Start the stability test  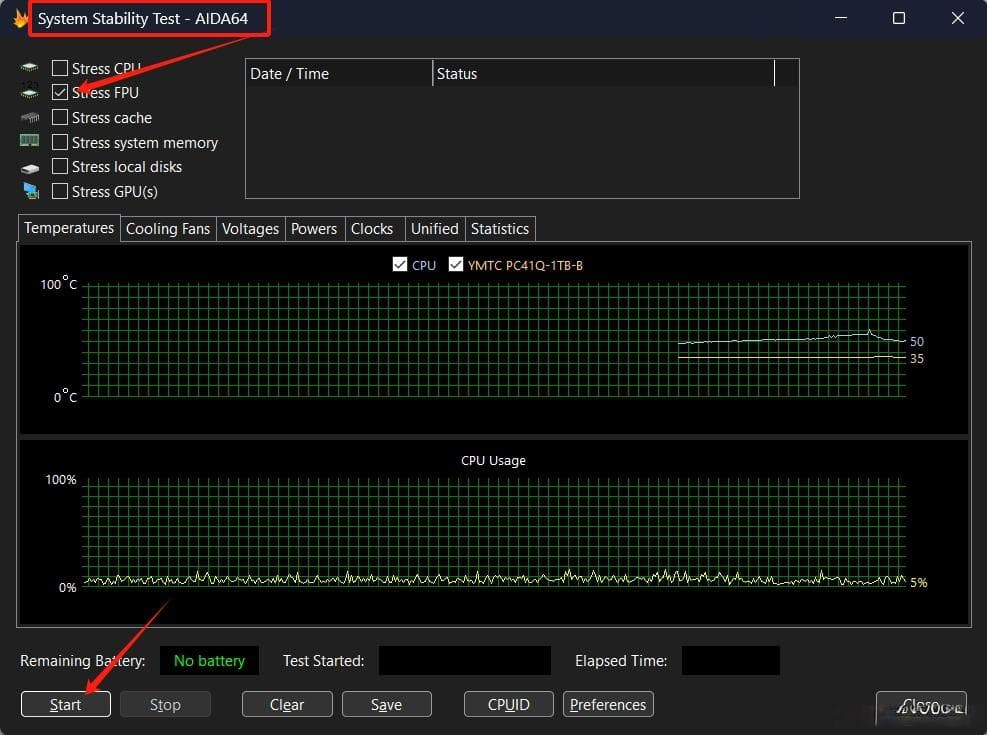[65, 704]
